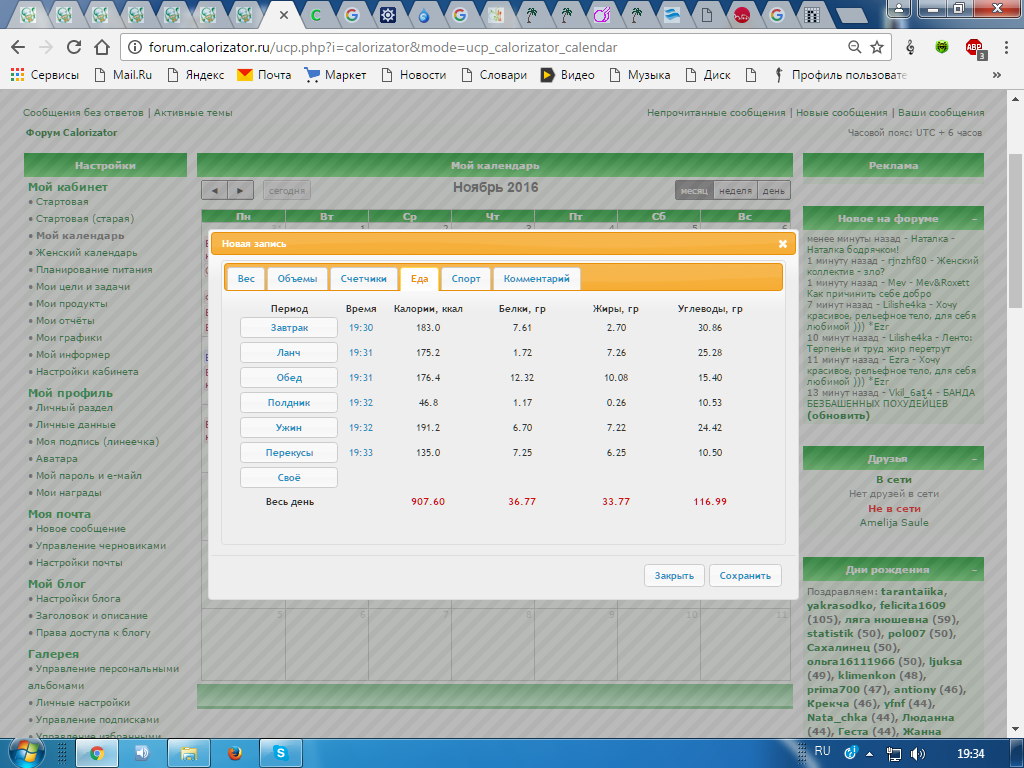Show hidden bookmarks with the » chevron

pos(997,75)
